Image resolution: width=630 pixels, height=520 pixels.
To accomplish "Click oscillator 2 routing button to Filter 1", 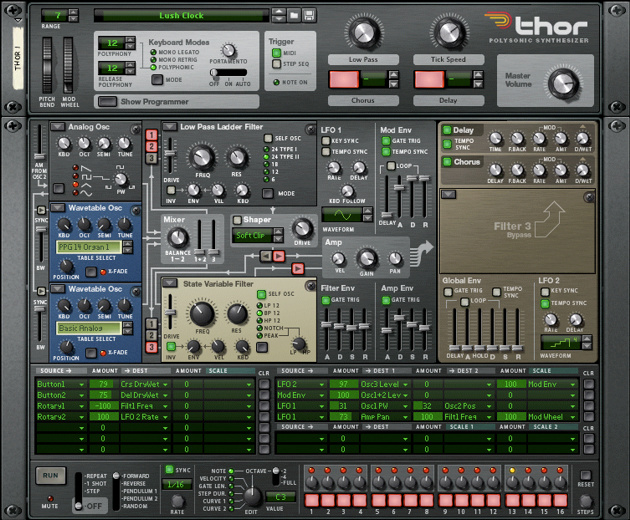I will coord(151,147).
